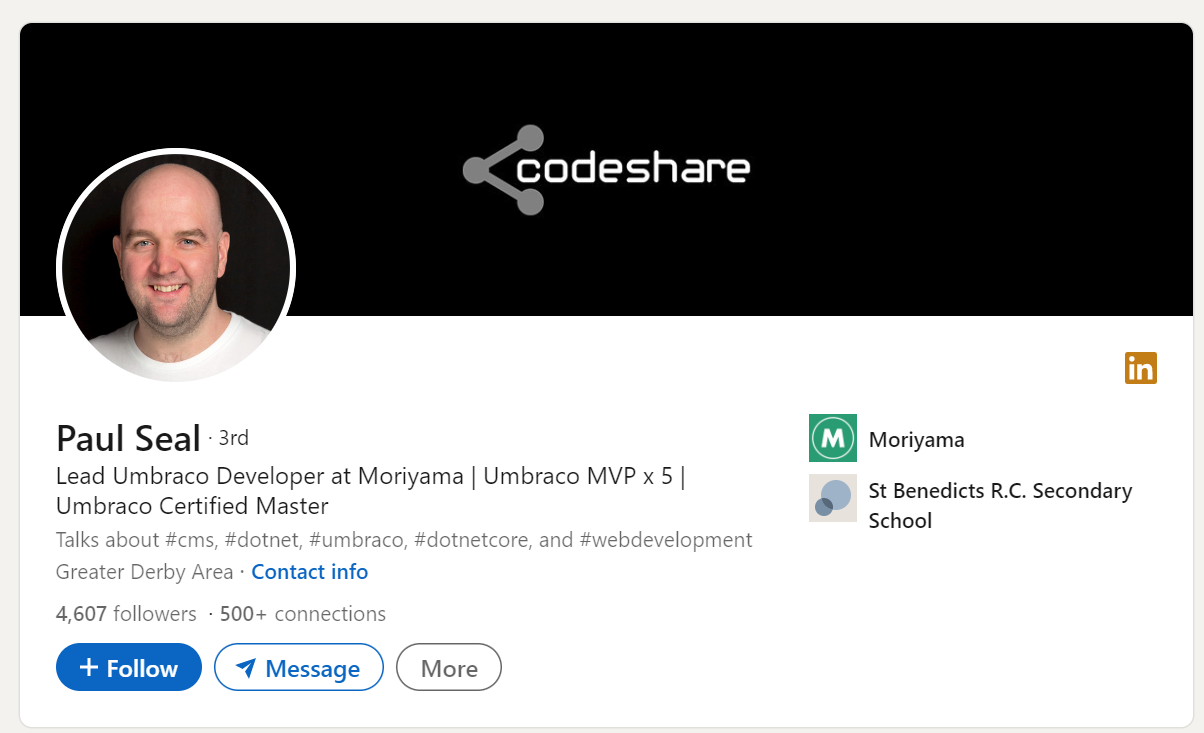Screen dimensions: 1204x733
Task: Click the codeshare share-nodes logo icon
Action: coord(503,170)
